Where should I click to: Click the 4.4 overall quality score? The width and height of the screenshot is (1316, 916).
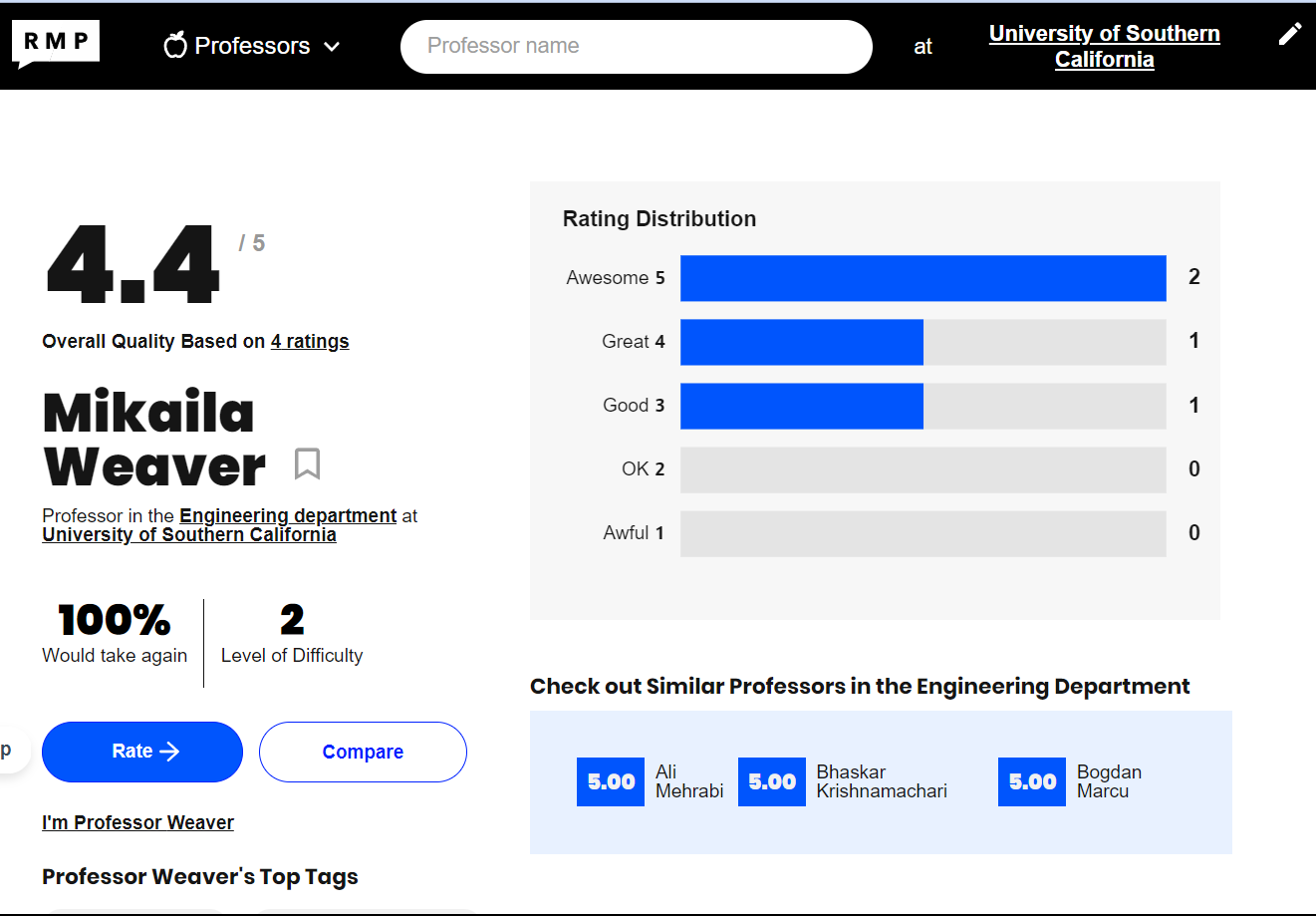click(x=132, y=264)
